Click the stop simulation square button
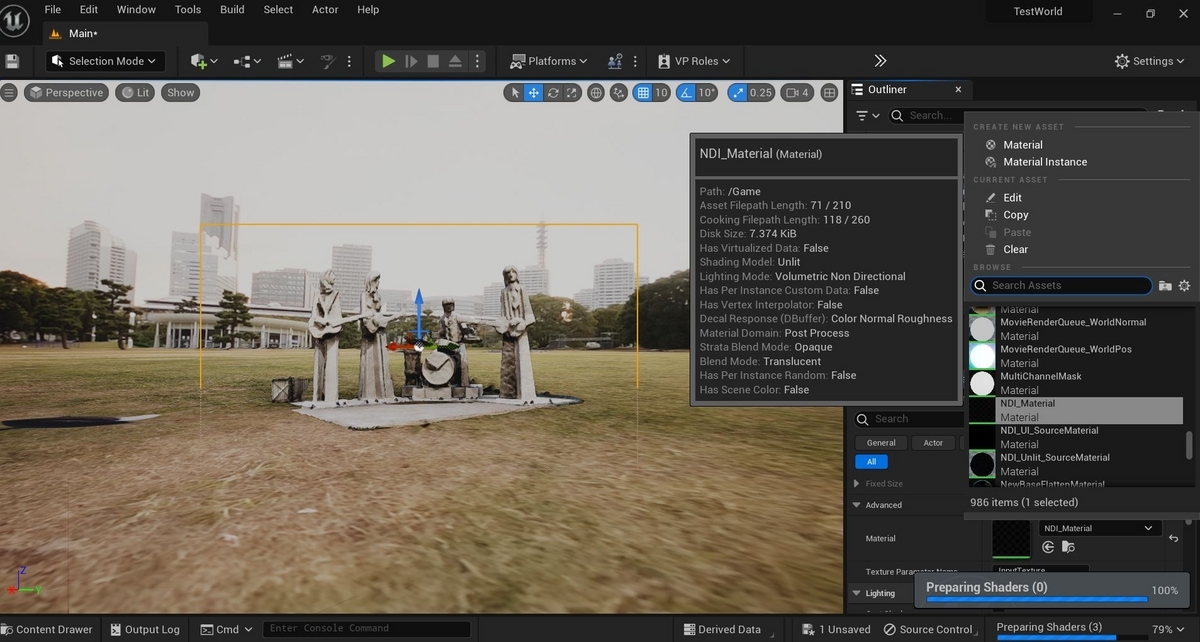The height and width of the screenshot is (642, 1200). pos(433,61)
